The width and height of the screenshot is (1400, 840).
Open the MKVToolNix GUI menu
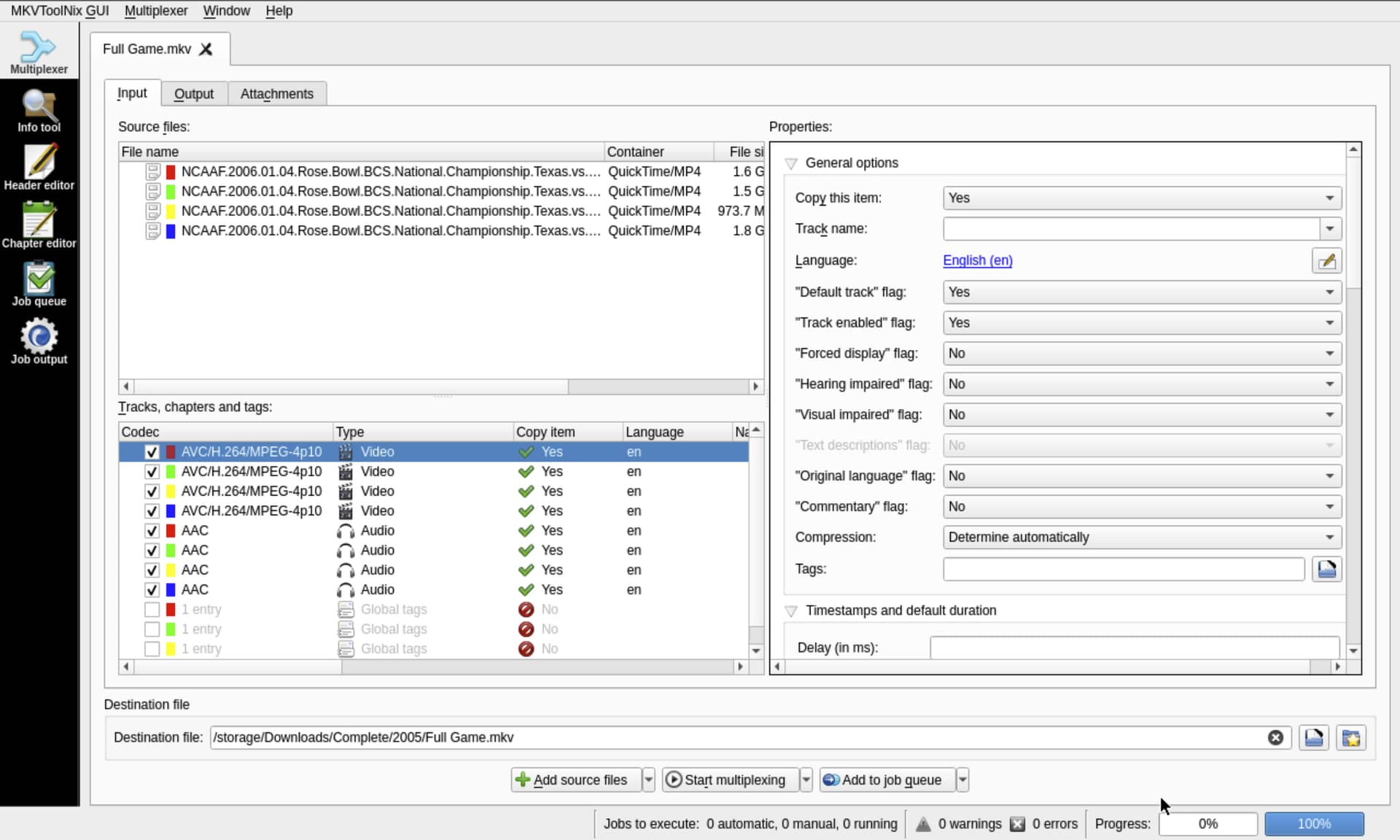point(60,11)
